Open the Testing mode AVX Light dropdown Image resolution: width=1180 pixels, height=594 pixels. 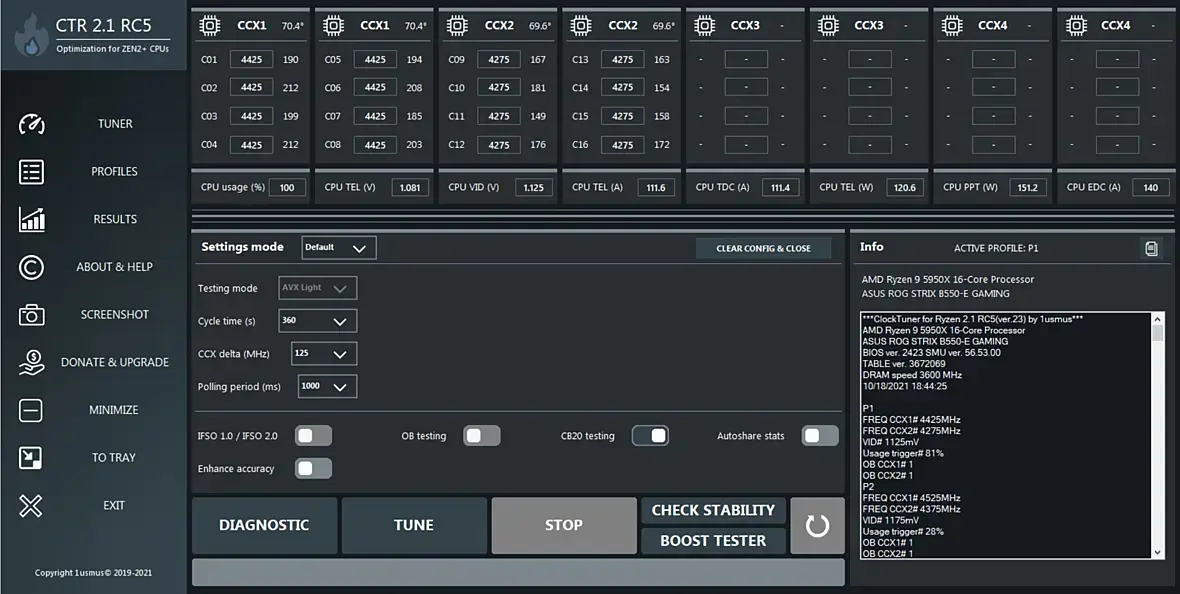pos(318,288)
